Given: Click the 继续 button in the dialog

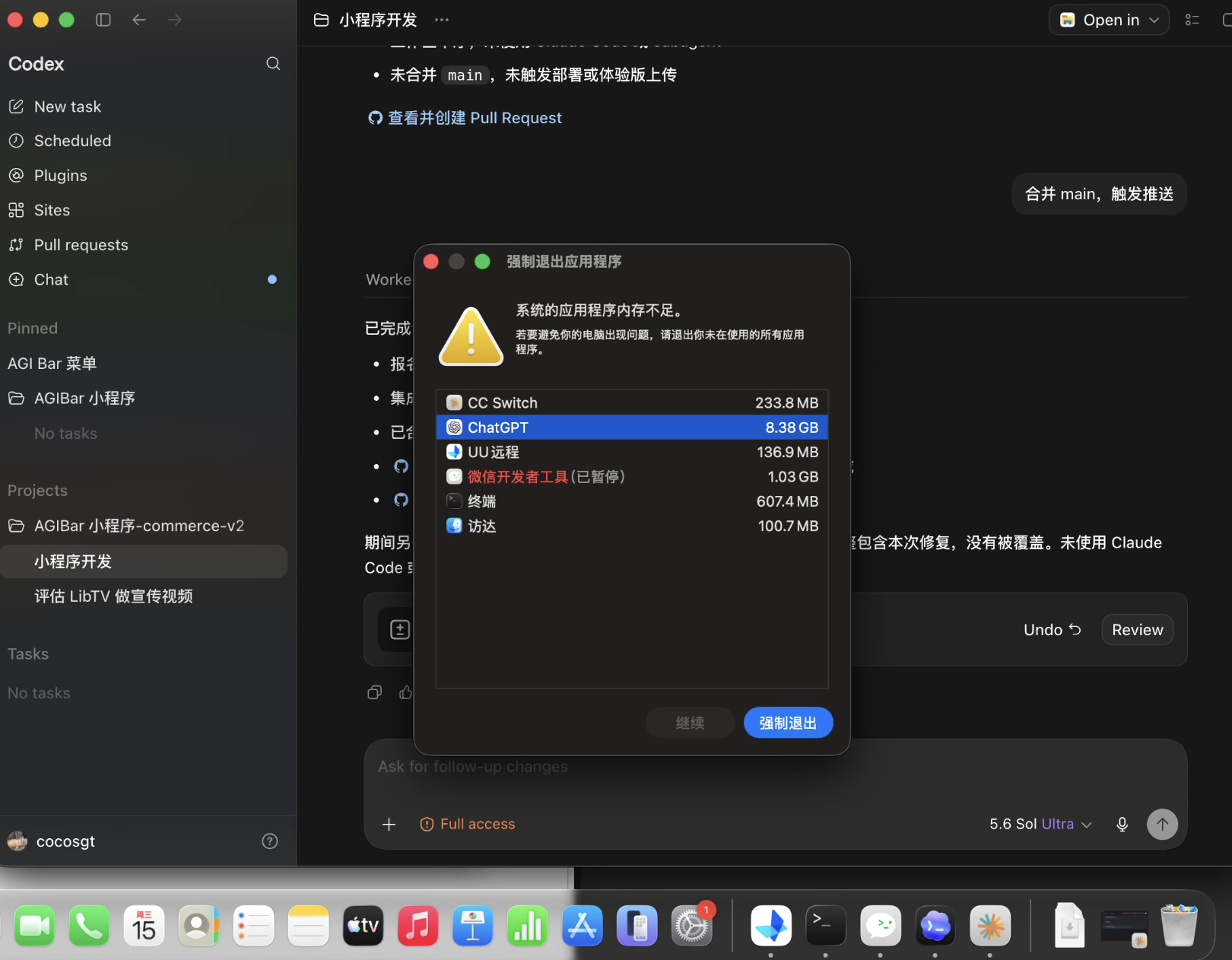Looking at the screenshot, I should pos(691,723).
